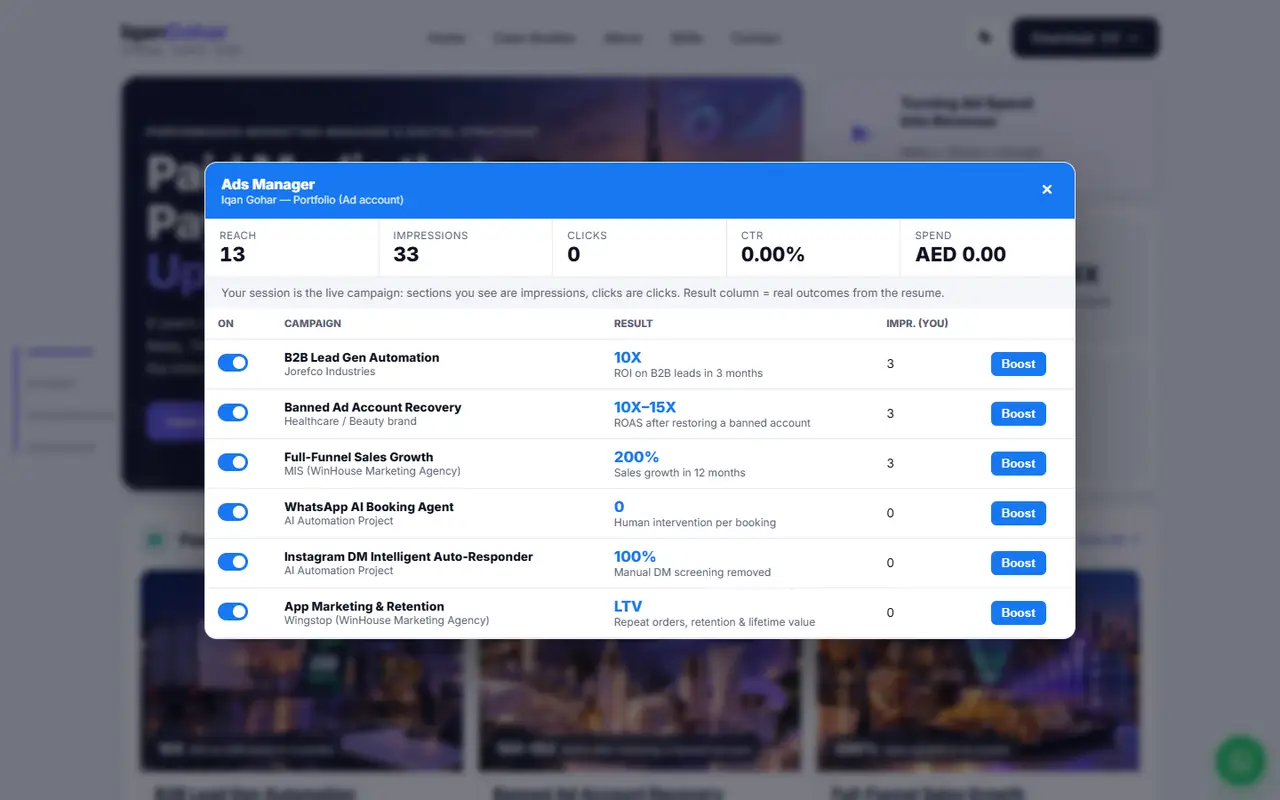The height and width of the screenshot is (800, 1280).
Task: Turn off the WhatsApp AI Booking Agent toggle
Action: coord(233,513)
